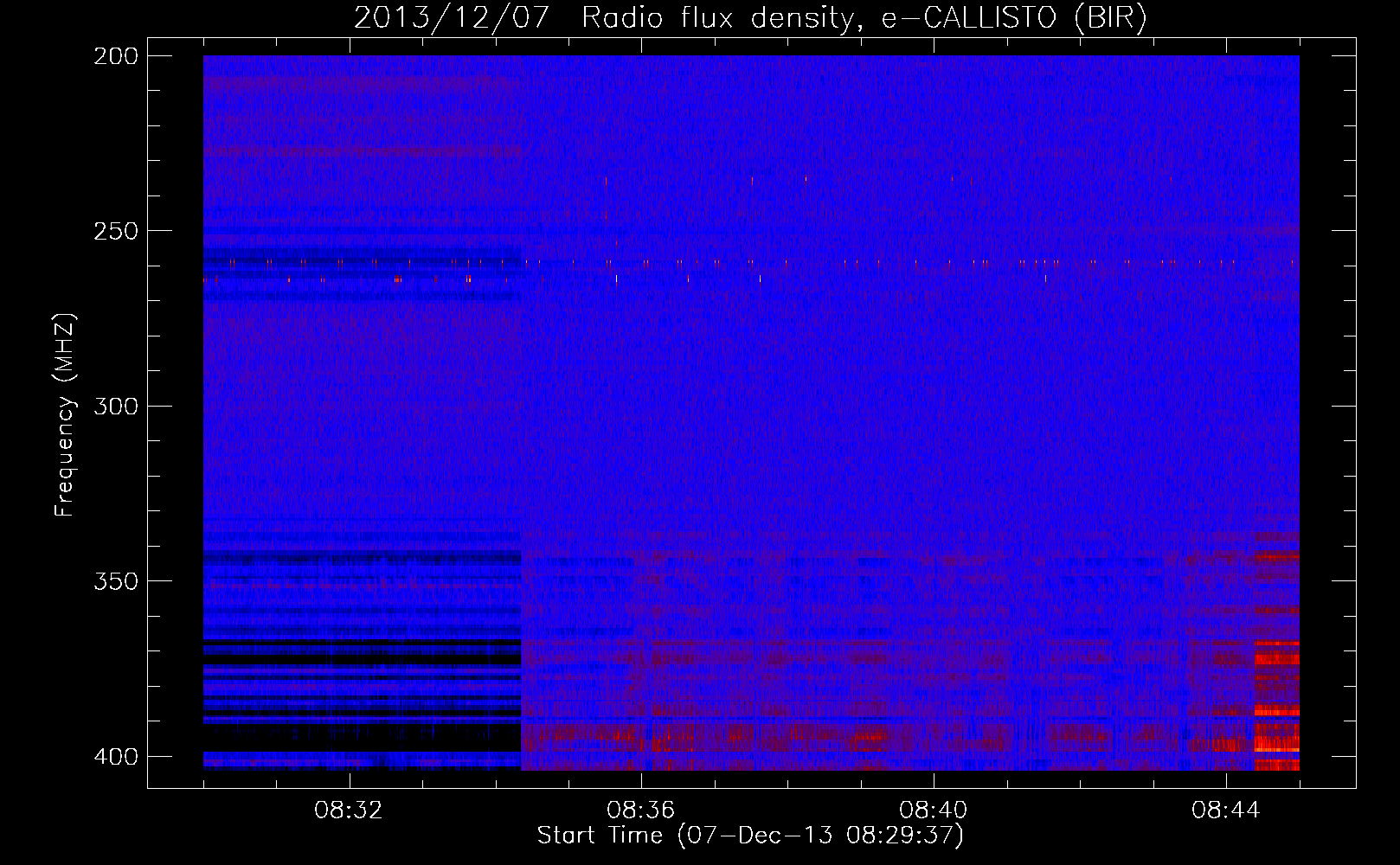Image resolution: width=1400 pixels, height=865 pixels.
Task: Click the 08:40 time tick label
Action: coord(934,811)
